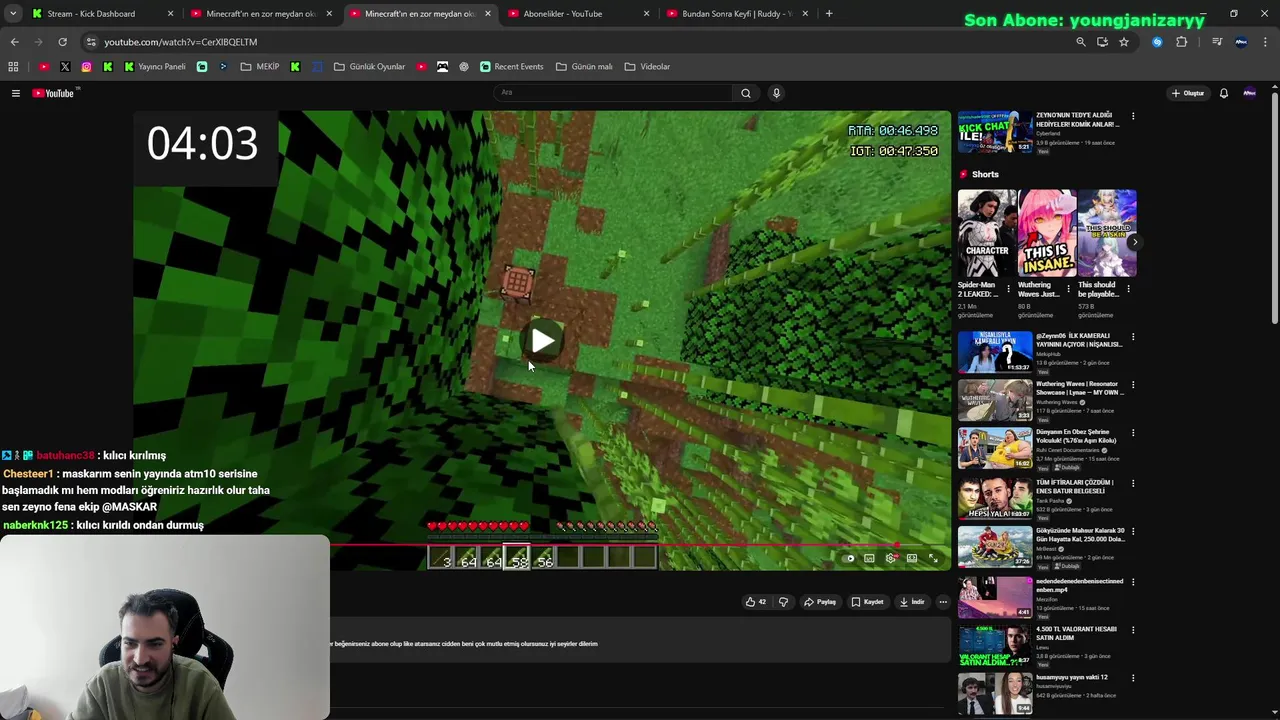Expand the Günlük Oyunlar bookmarks folder
Screen dimensions: 1280x720
coord(369,67)
